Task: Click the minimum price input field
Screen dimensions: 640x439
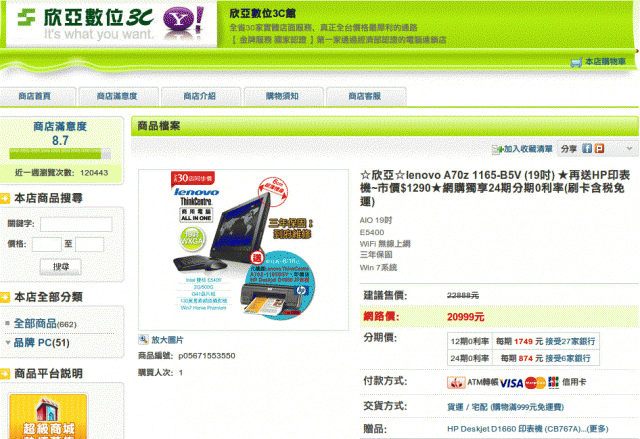Action: coord(47,244)
